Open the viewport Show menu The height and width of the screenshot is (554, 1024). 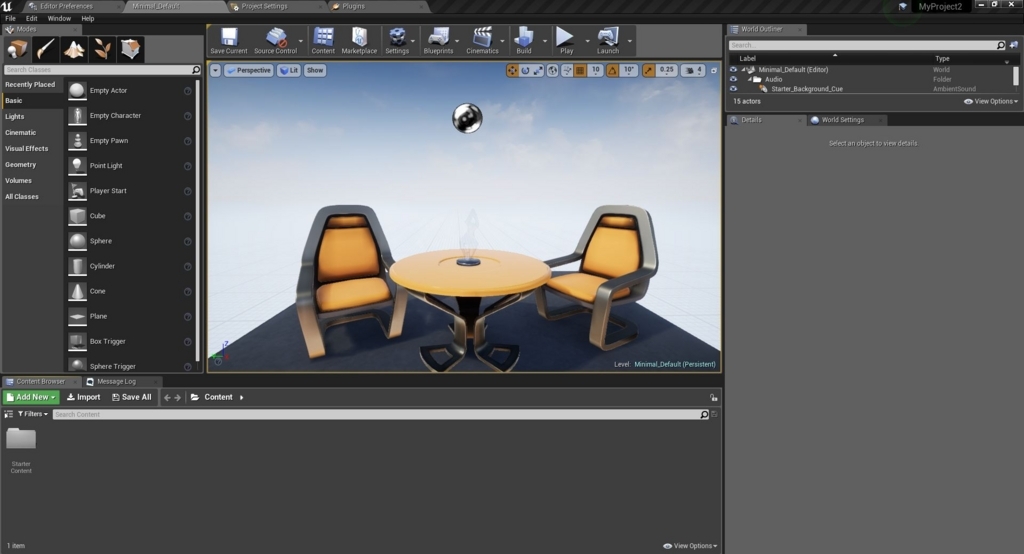[x=315, y=70]
